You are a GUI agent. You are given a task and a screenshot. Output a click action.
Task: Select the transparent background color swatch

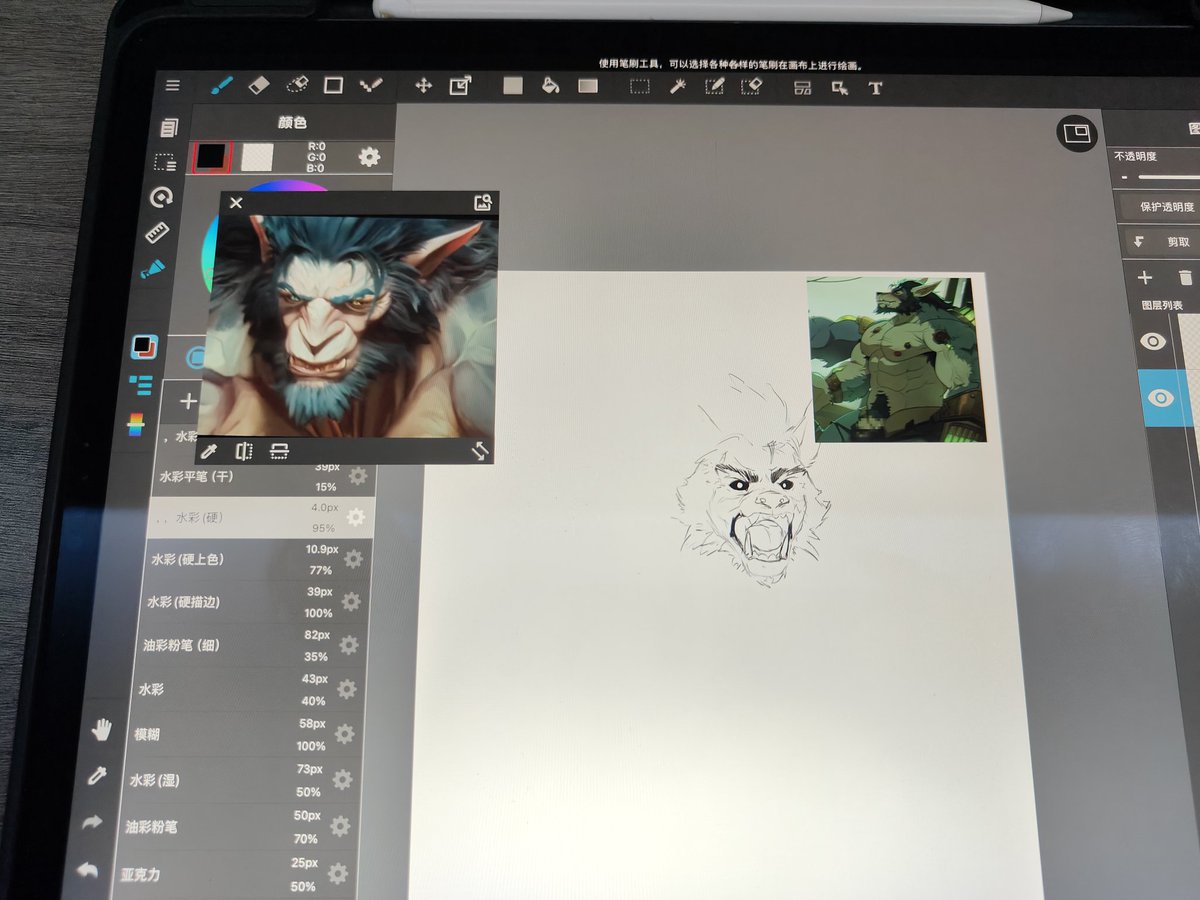257,156
